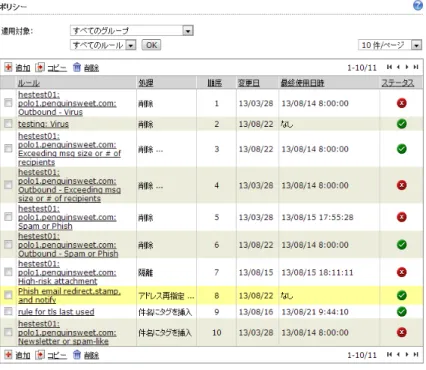Click the top copy (コピー) icon
Viewport: 426px width, 370px height.
pyautogui.click(x=40, y=67)
